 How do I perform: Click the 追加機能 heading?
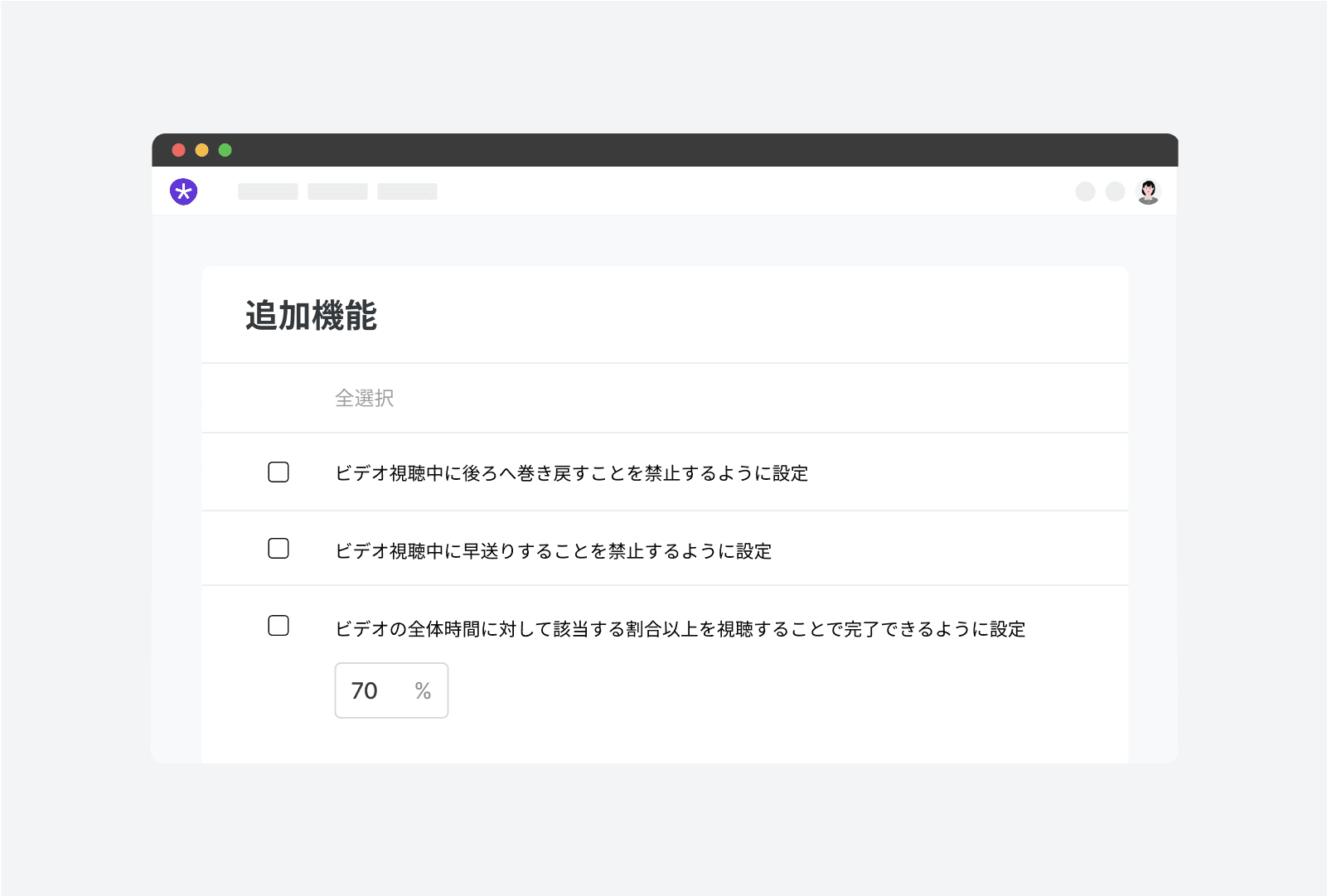click(x=312, y=316)
